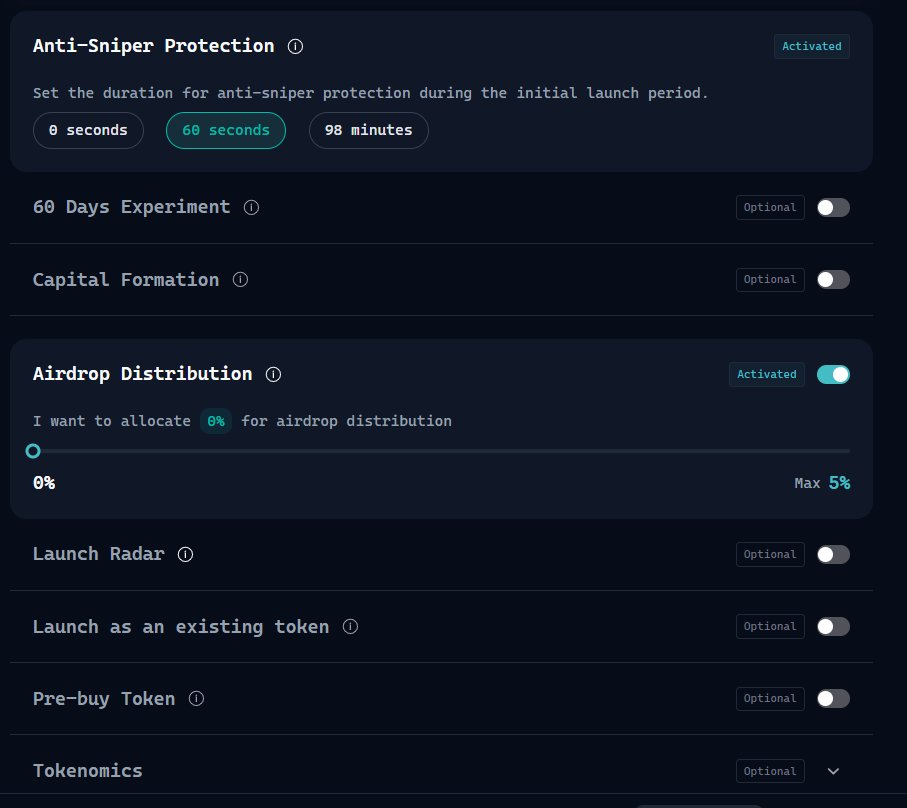
Task: Click the Tokenomics heading
Action: [87, 771]
